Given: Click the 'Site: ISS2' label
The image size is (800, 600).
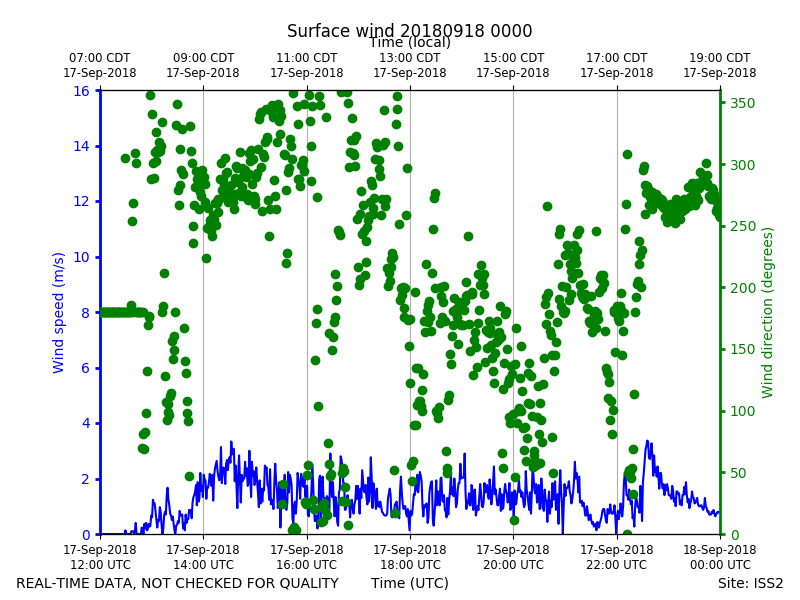Looking at the screenshot, I should (750, 583).
